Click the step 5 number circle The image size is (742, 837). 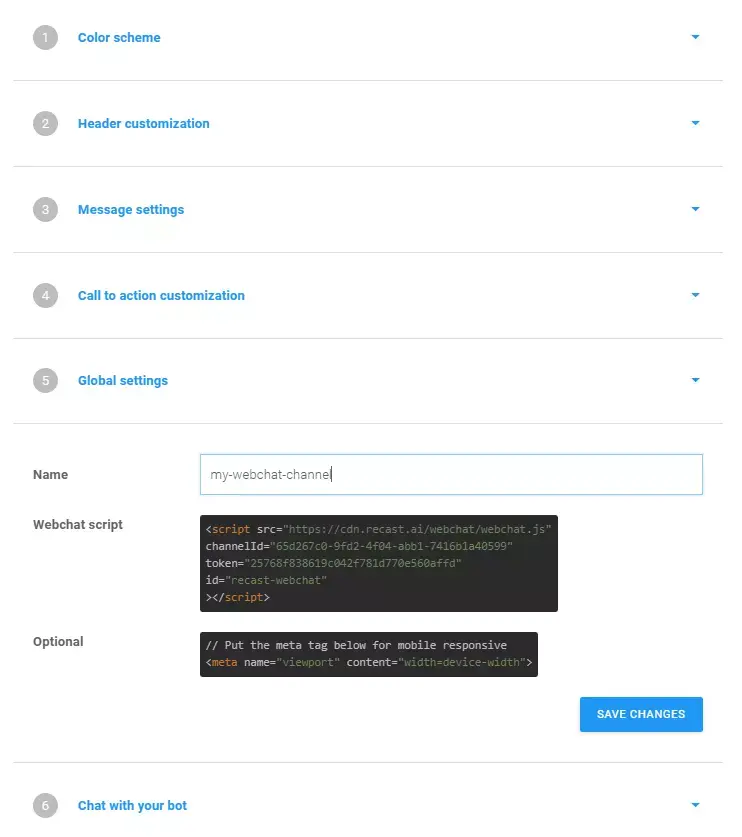click(45, 381)
